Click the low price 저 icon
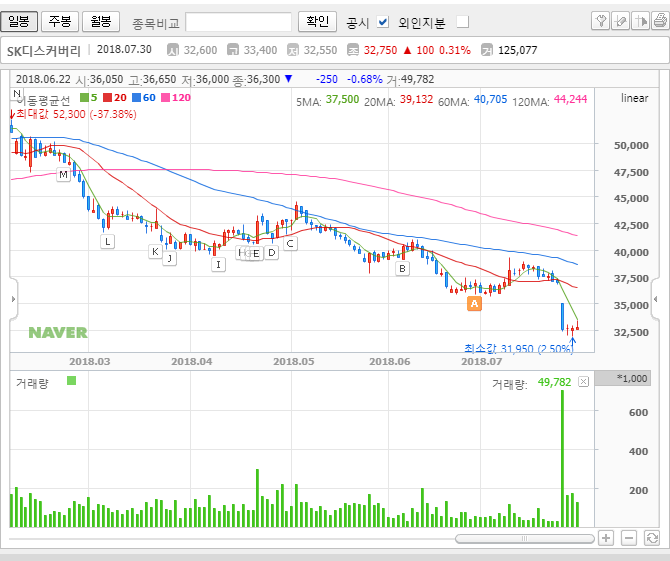The width and height of the screenshot is (670, 561). (x=293, y=50)
